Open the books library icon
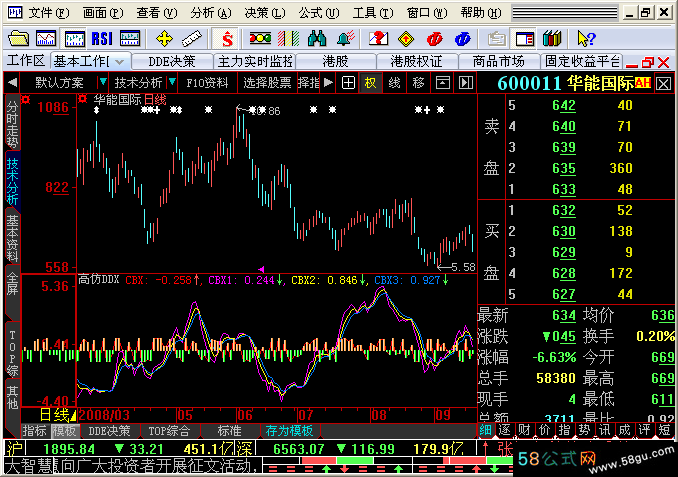The height and width of the screenshot is (477, 678). point(552,39)
